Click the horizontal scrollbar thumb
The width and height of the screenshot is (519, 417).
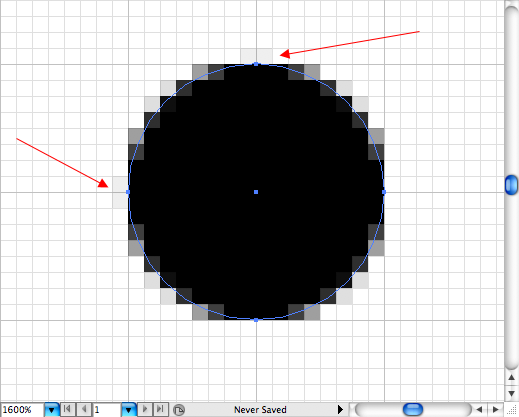click(413, 409)
